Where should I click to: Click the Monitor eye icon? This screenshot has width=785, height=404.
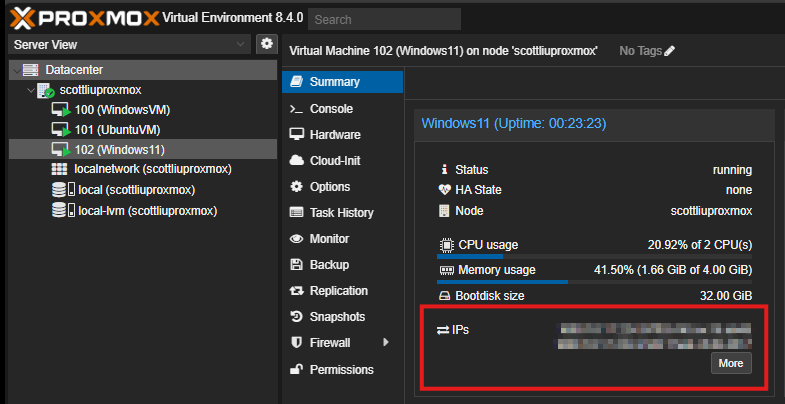[296, 239]
